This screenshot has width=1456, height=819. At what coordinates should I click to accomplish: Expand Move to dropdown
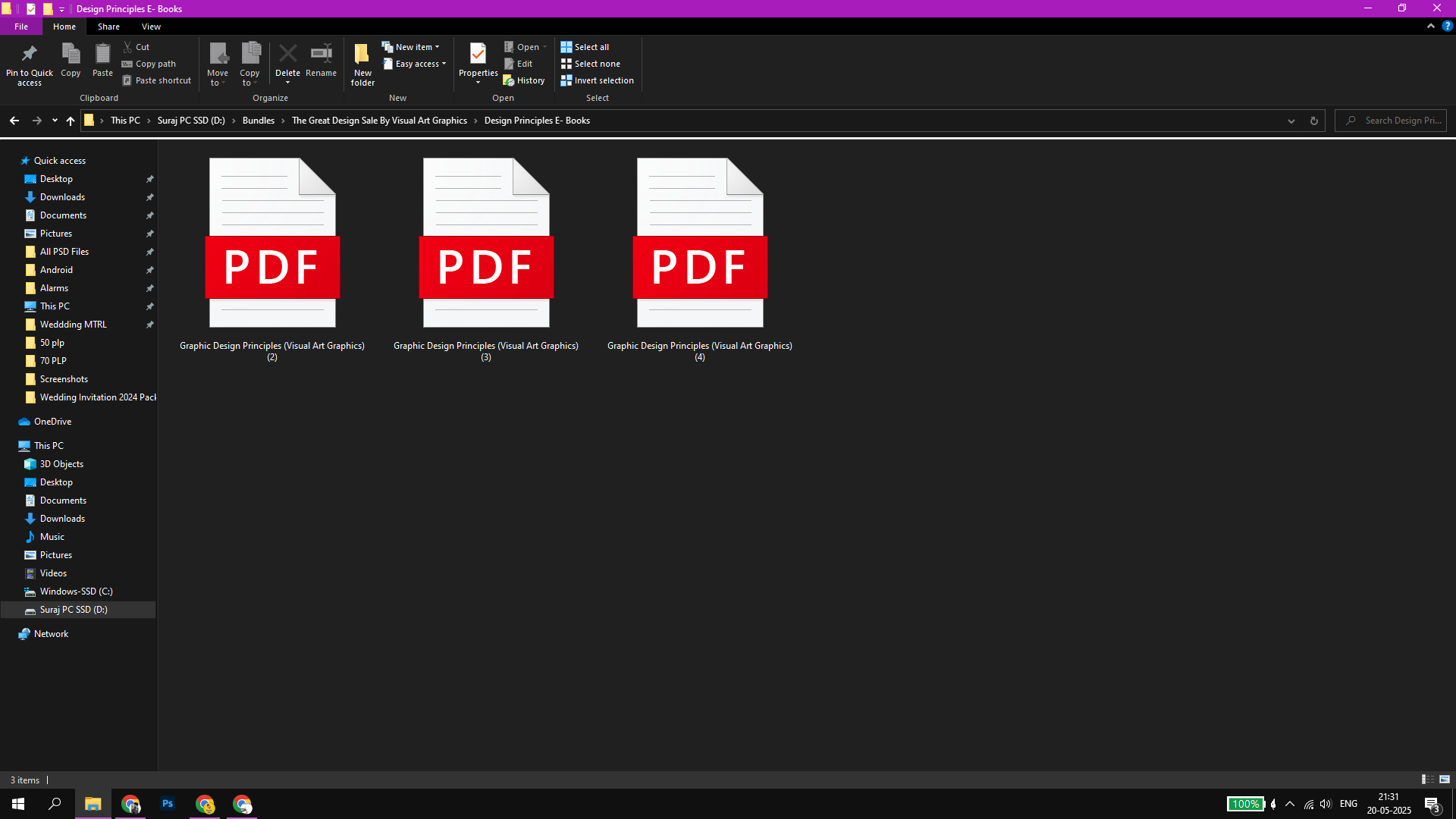(218, 78)
